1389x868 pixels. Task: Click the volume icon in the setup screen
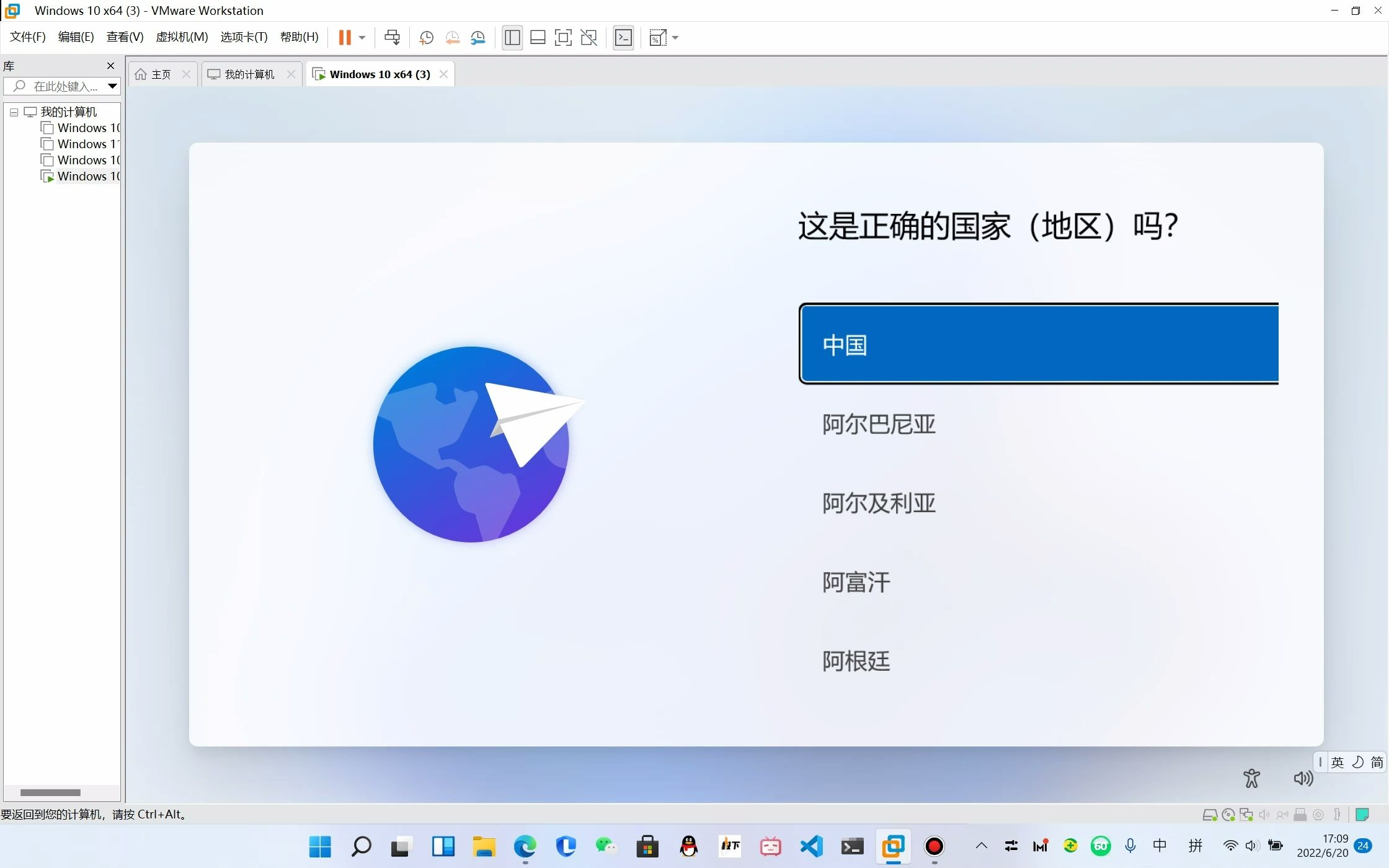coord(1303,778)
